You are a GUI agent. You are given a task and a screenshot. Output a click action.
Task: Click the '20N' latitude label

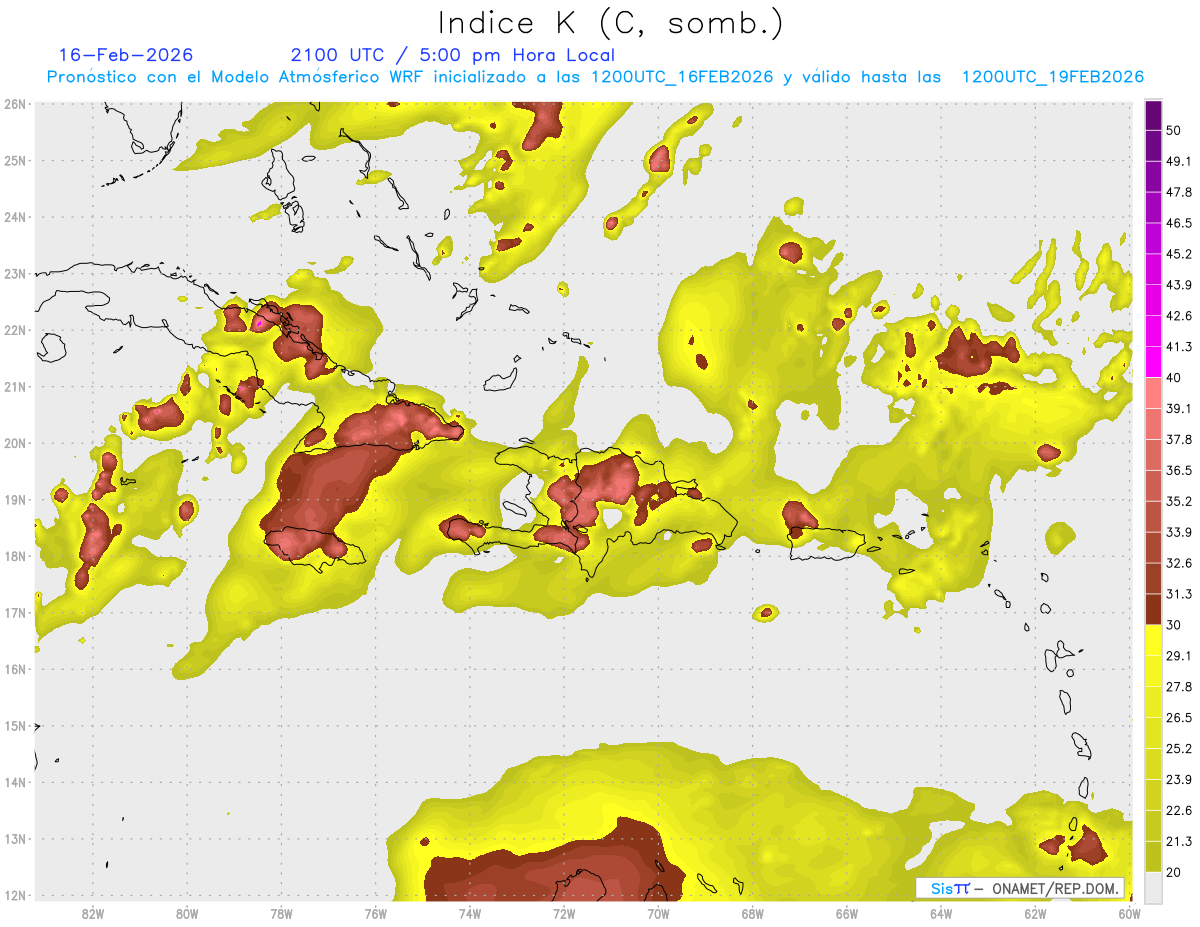click(x=15, y=443)
